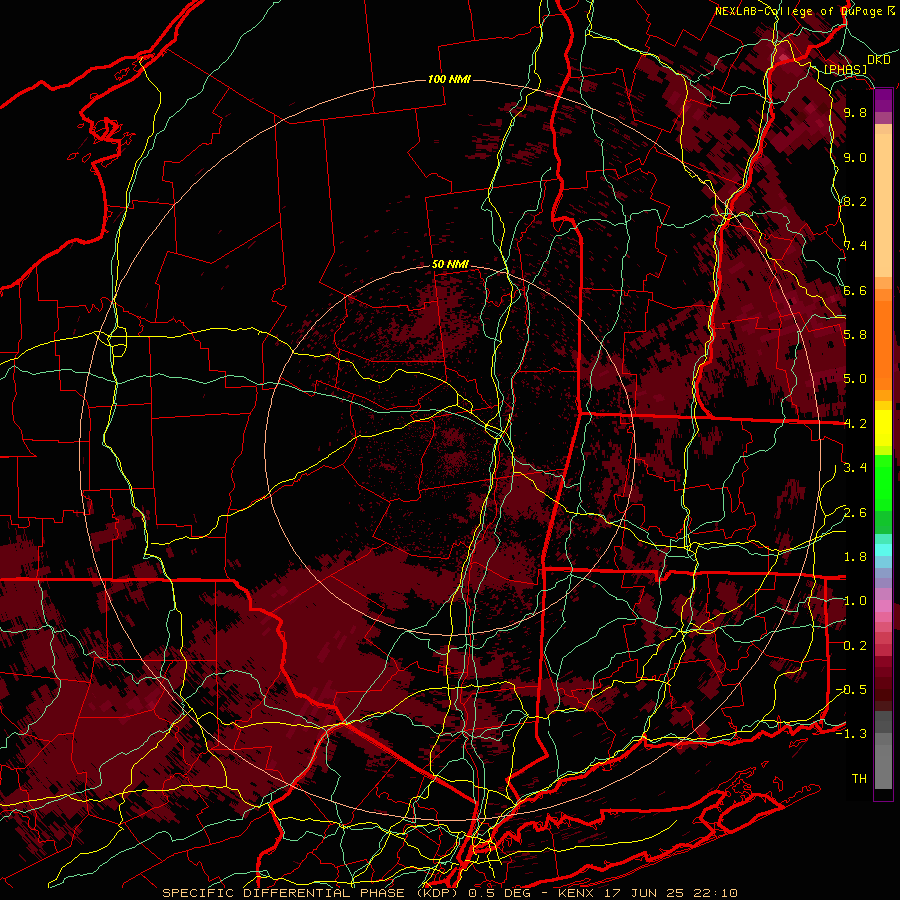900x900 pixels.
Task: Click the 4.2 scale value
Action: [x=855, y=424]
